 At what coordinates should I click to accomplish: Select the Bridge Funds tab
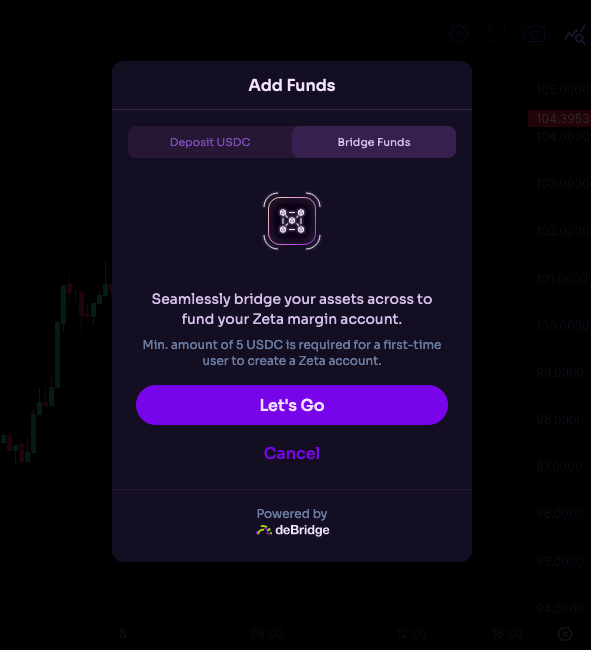coord(374,142)
